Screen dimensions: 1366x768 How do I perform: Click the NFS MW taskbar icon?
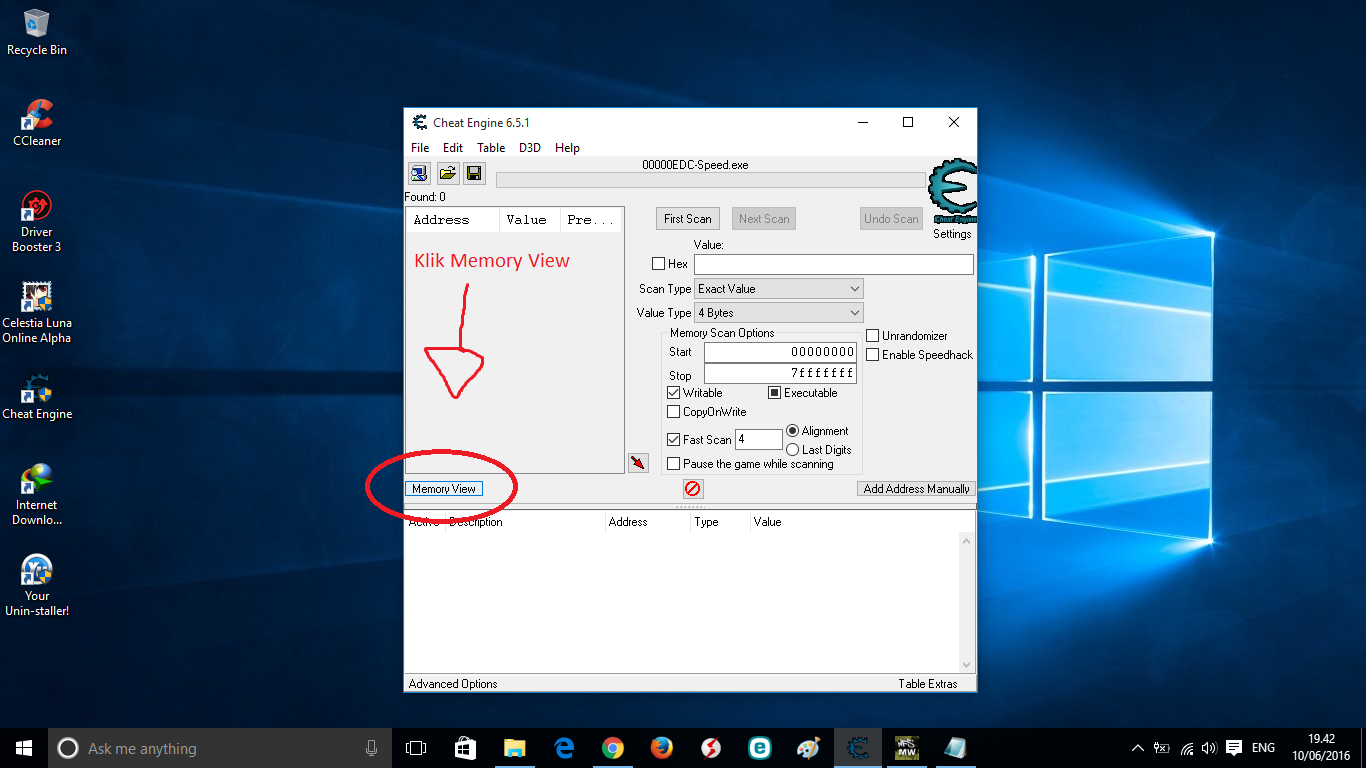(x=906, y=748)
